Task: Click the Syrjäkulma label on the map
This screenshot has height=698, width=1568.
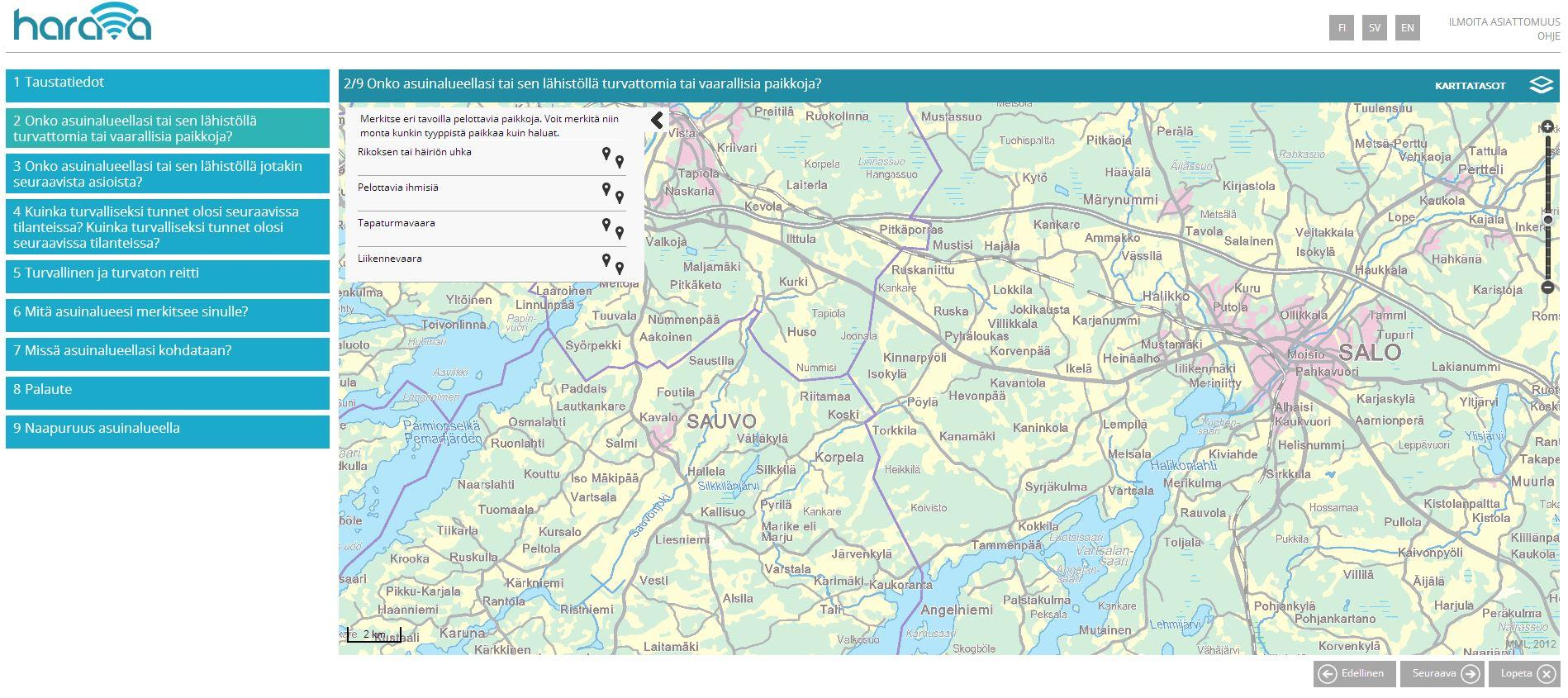Action: (x=1056, y=487)
